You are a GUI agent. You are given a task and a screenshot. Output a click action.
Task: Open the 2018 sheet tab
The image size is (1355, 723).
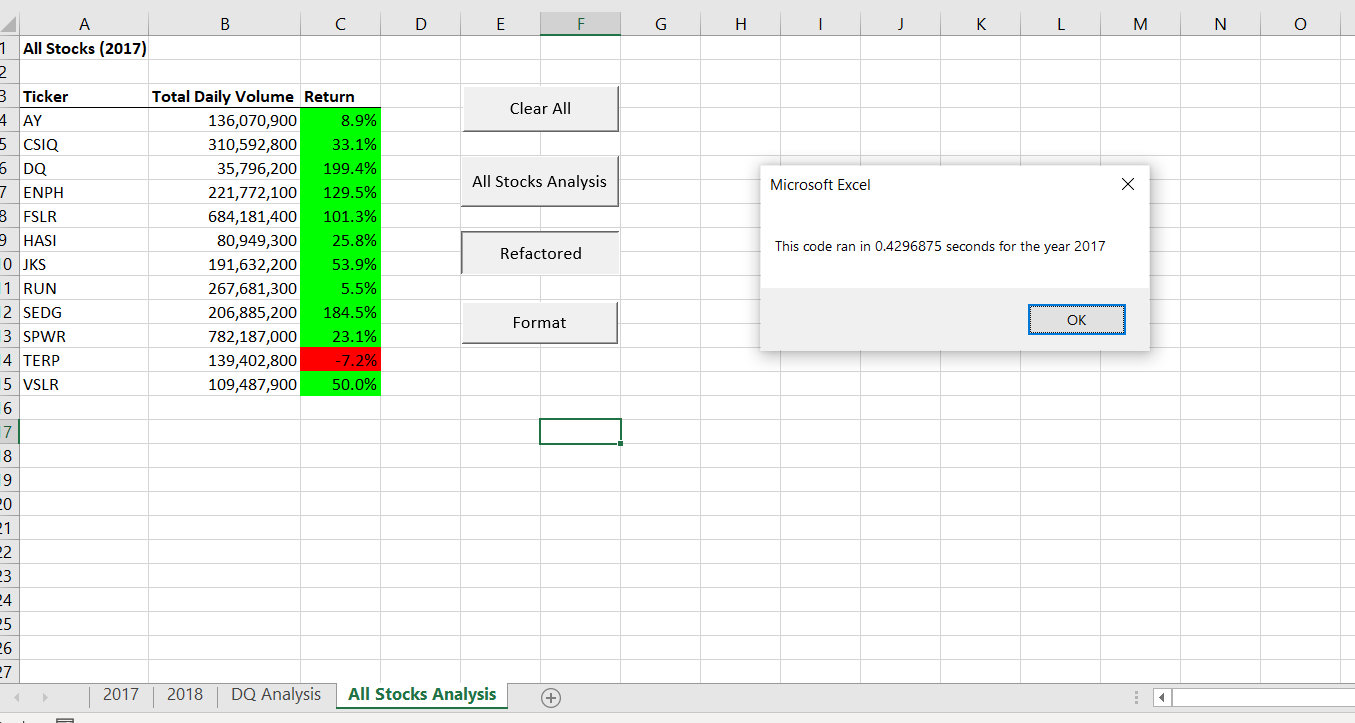pyautogui.click(x=185, y=694)
